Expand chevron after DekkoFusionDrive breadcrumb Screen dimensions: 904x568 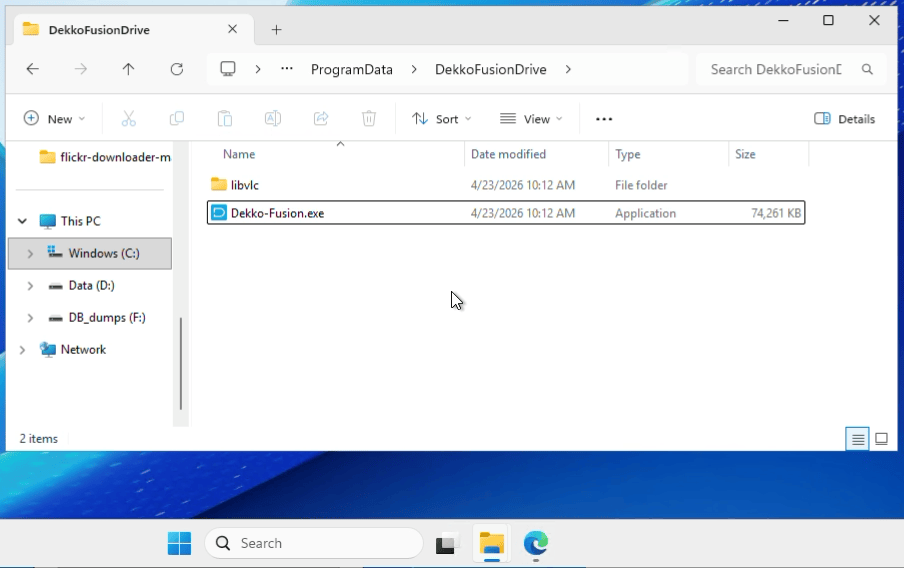(x=568, y=69)
